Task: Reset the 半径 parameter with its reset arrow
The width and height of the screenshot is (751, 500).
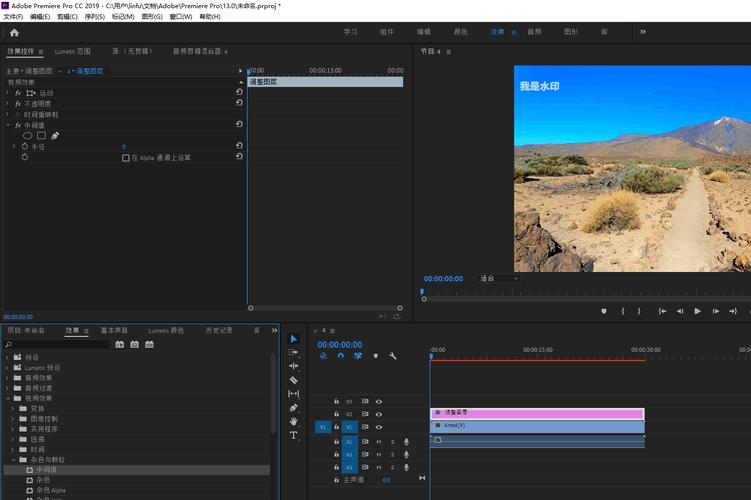Action: tap(239, 147)
